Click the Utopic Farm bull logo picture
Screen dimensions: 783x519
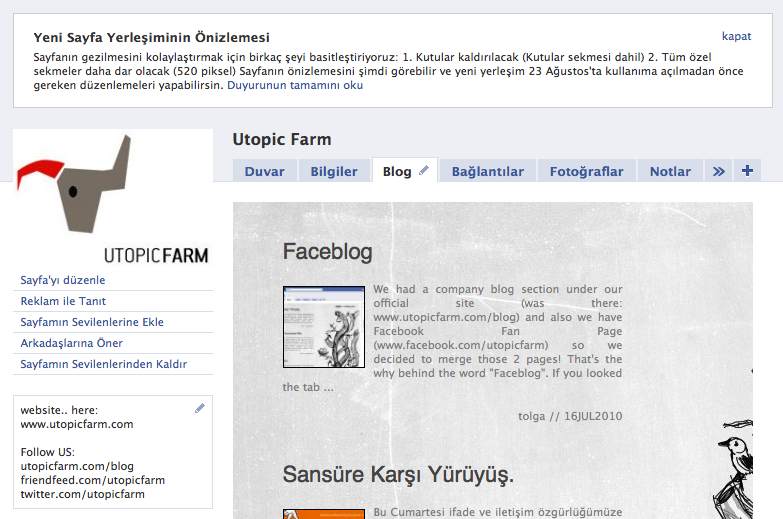coord(74,183)
